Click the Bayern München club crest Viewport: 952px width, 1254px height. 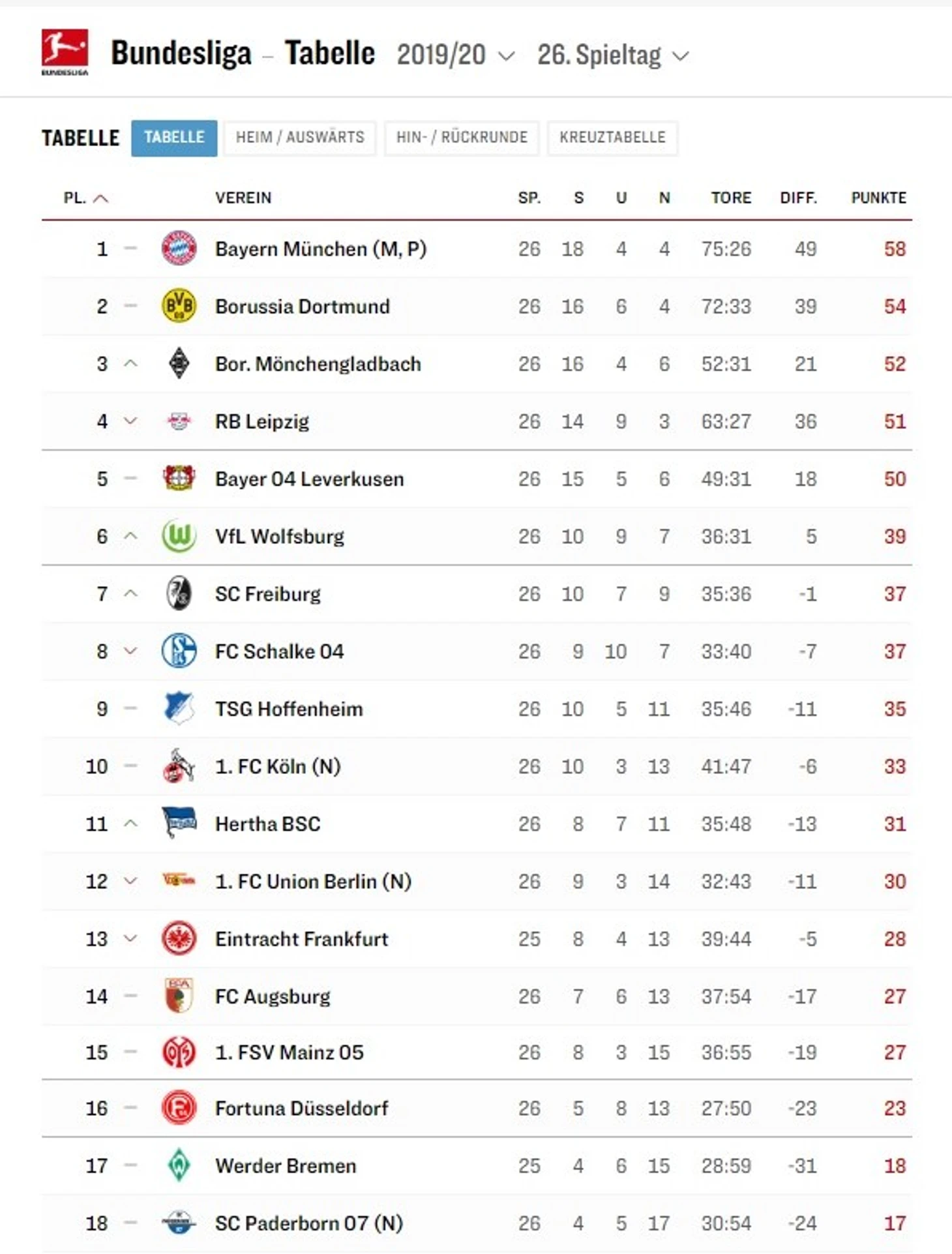pyautogui.click(x=179, y=248)
